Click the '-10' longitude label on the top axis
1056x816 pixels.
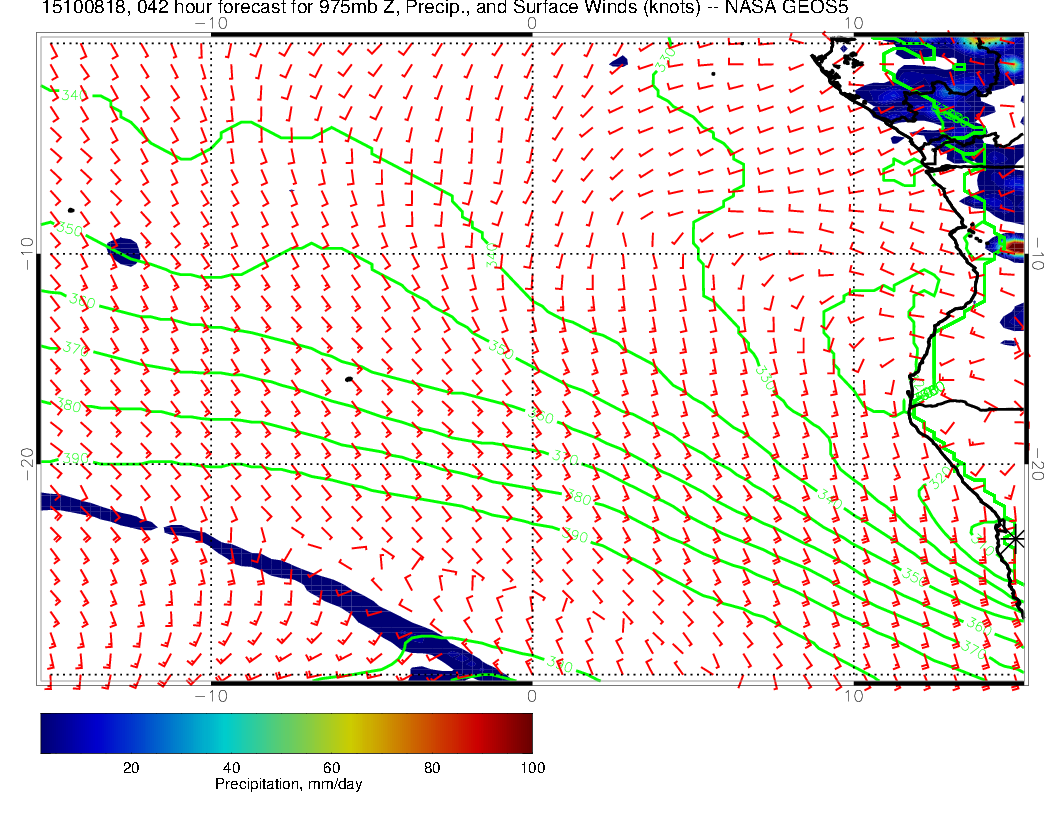(211, 23)
